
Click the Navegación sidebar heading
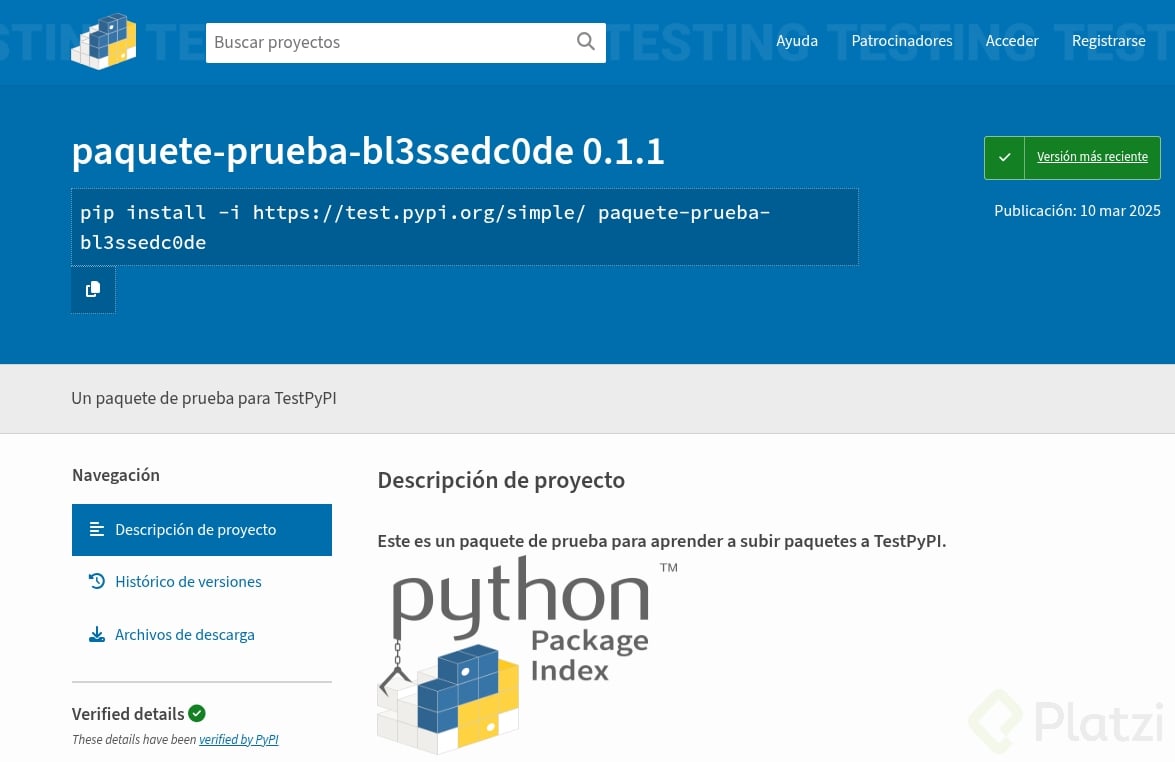(116, 475)
